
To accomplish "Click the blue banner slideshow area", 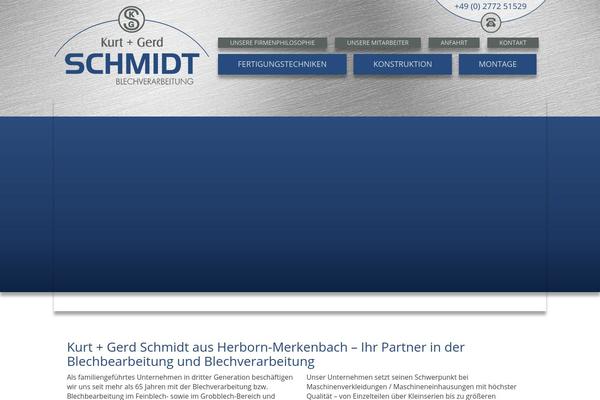I will (300, 204).
